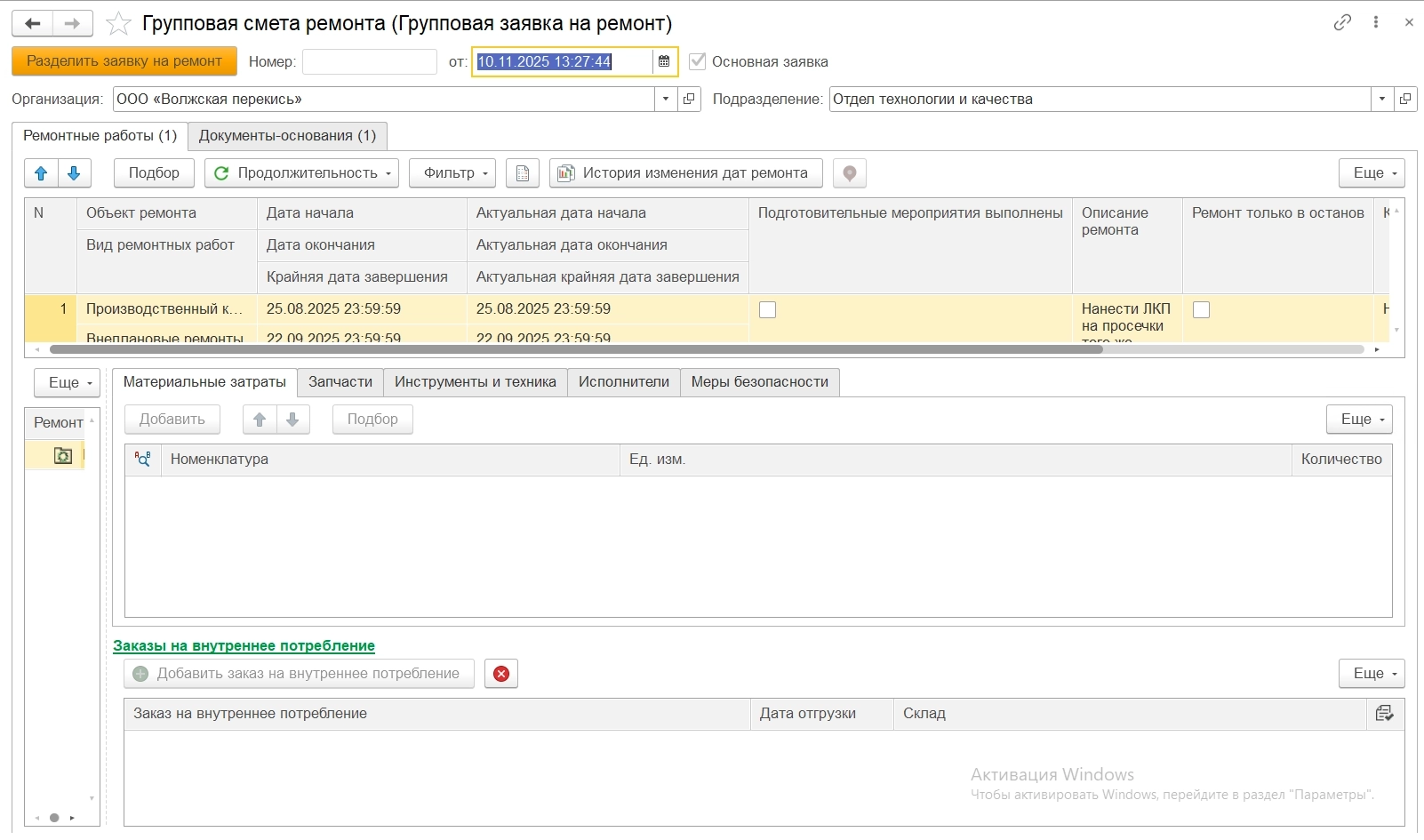
Task: Enable Ремонт только в останов checkbox
Action: coord(1201,309)
